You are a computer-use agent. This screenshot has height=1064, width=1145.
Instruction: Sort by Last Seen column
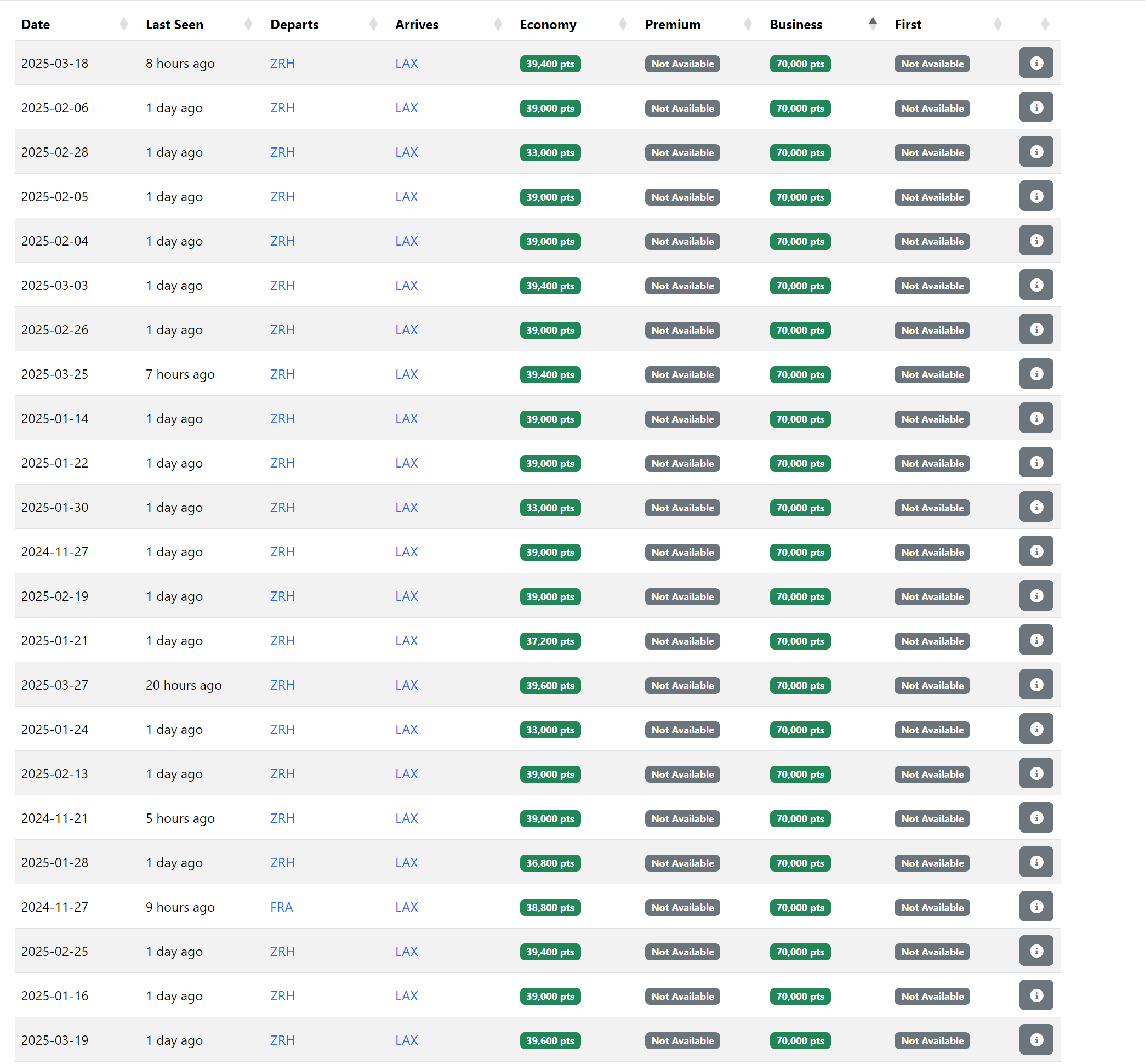click(174, 24)
